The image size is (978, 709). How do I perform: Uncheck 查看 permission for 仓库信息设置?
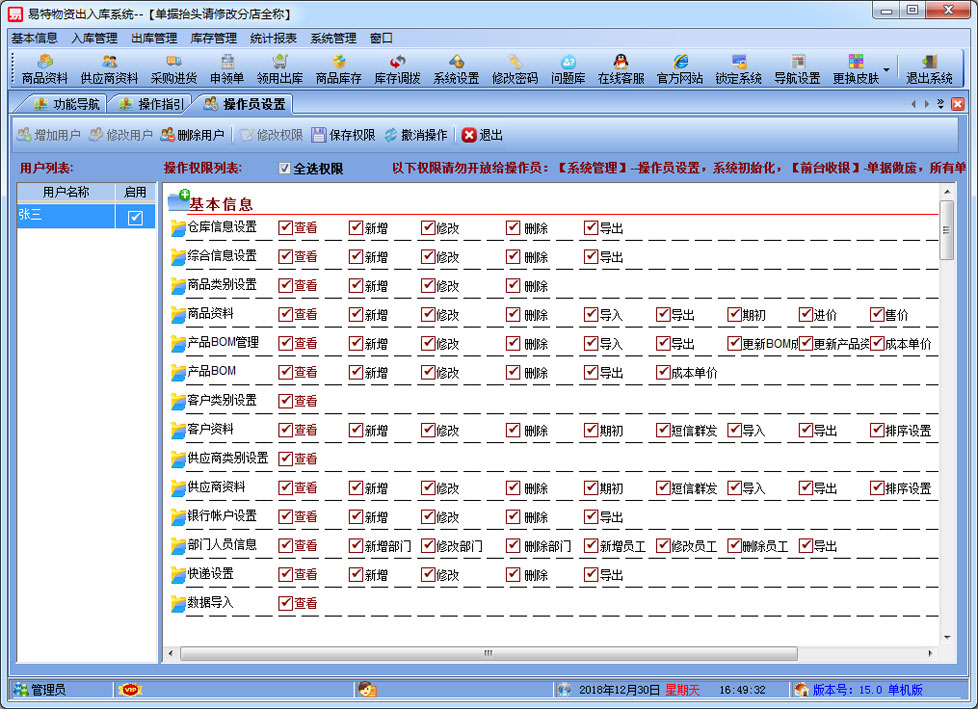(x=285, y=228)
